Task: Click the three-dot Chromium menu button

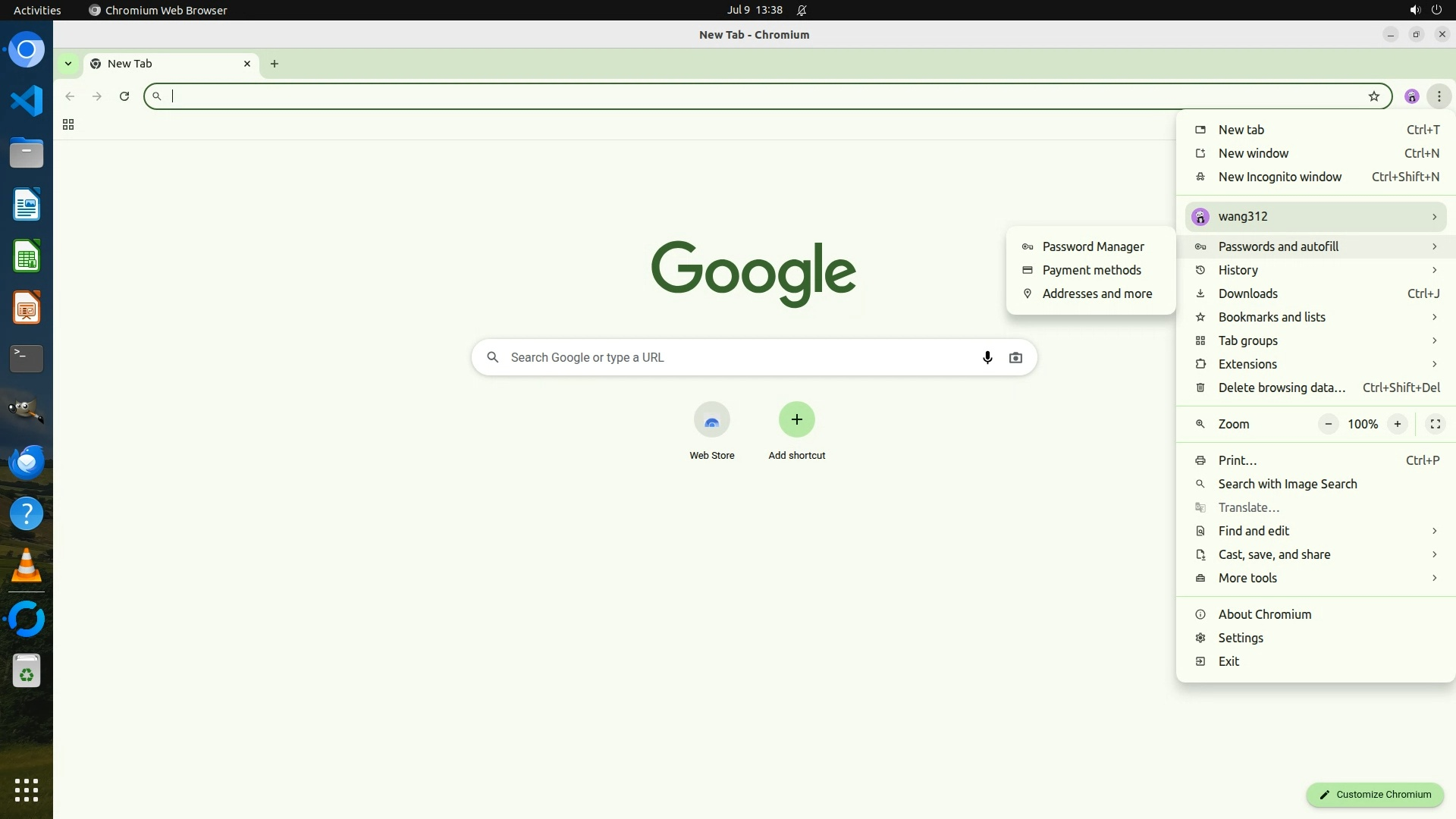Action: [x=1439, y=96]
